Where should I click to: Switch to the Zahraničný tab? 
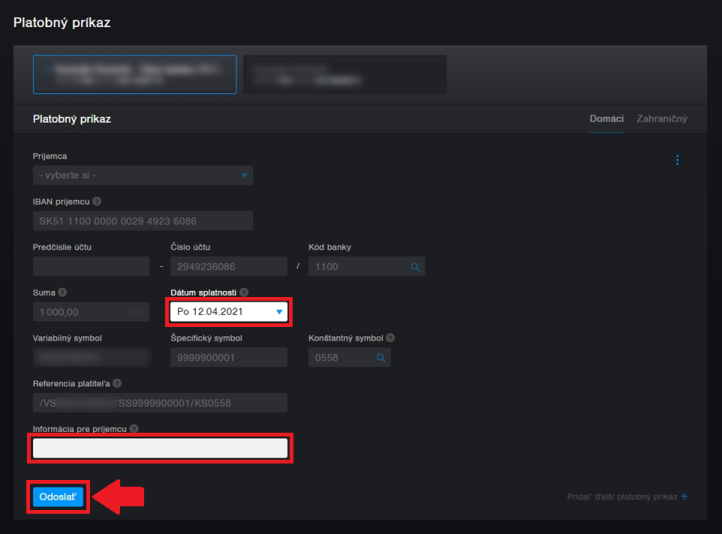click(661, 119)
